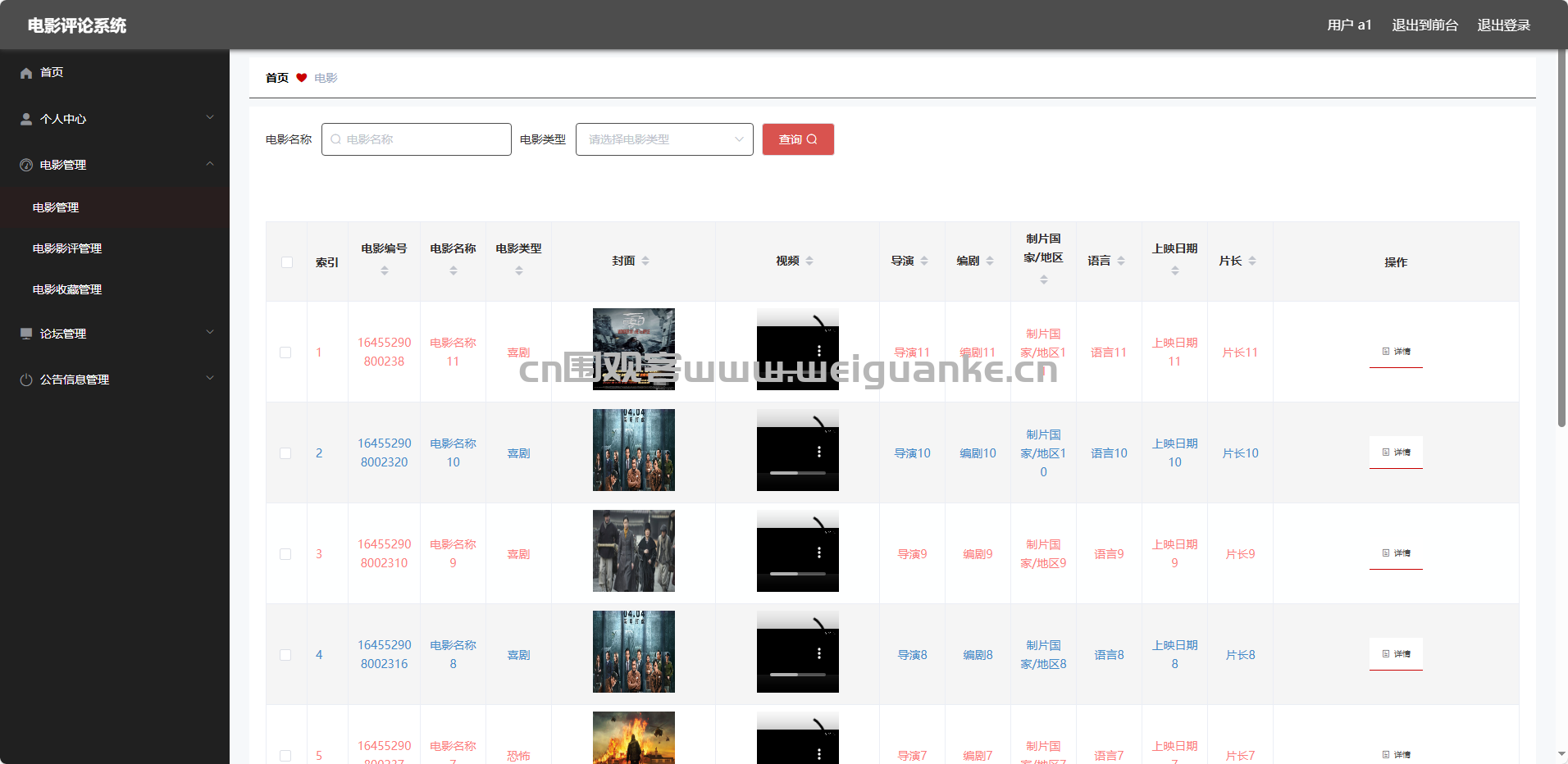1568x764 pixels.
Task: Click 退出登录 in the top bar
Action: tap(1504, 25)
